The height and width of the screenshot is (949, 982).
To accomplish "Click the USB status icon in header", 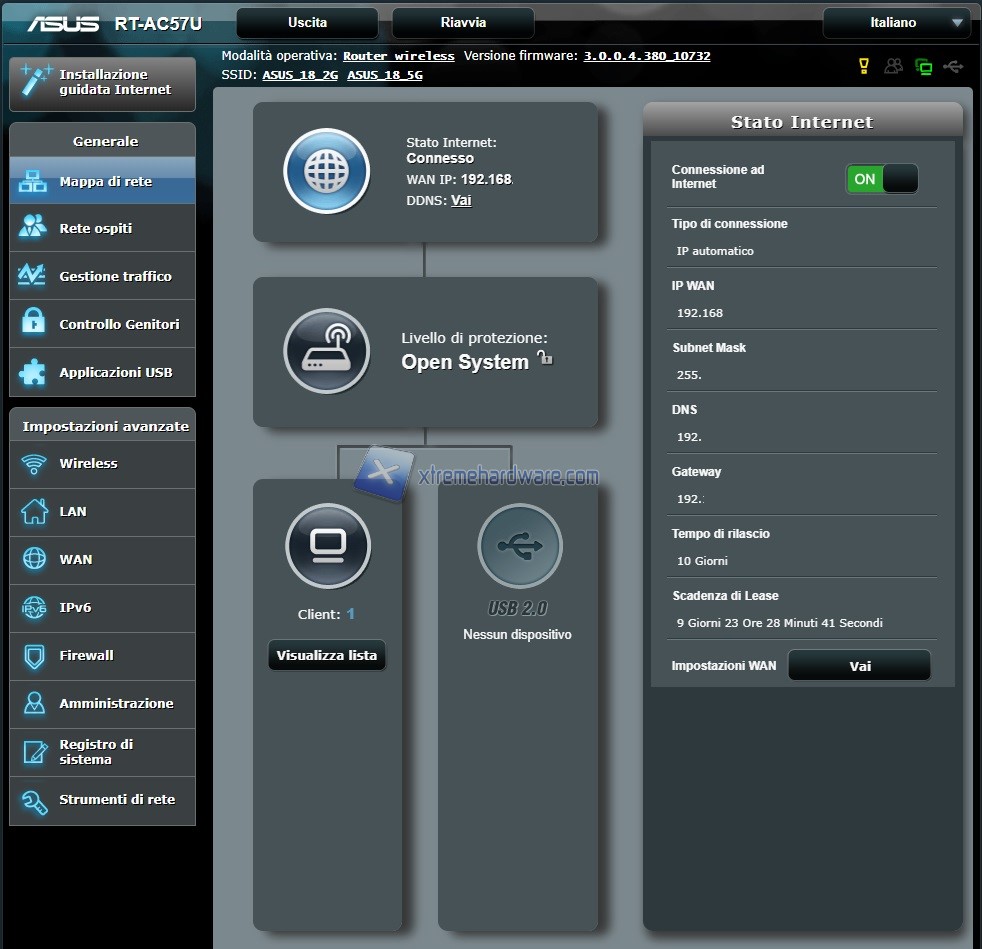I will pos(954,66).
